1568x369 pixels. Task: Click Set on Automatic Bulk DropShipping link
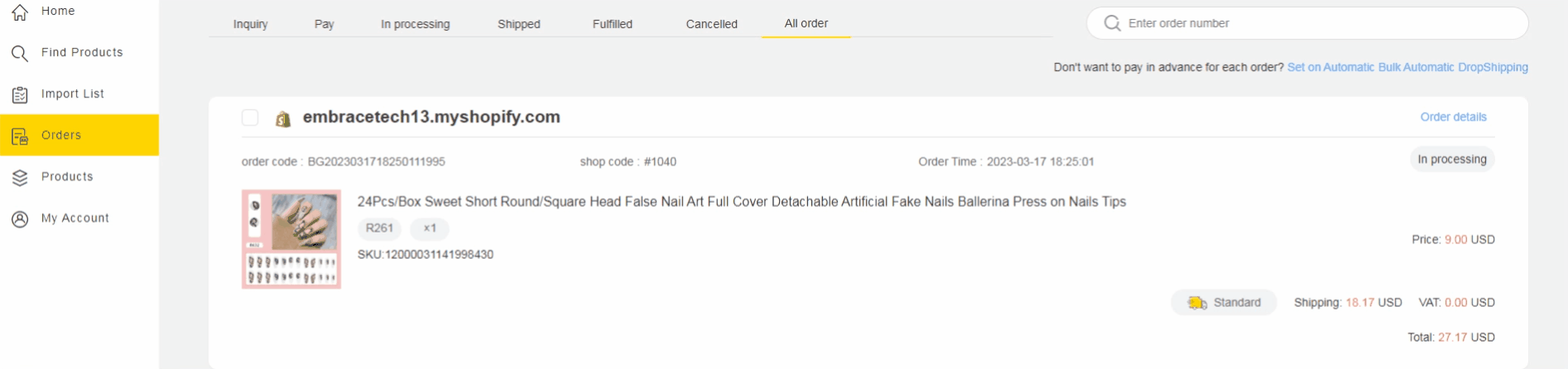tap(1407, 67)
